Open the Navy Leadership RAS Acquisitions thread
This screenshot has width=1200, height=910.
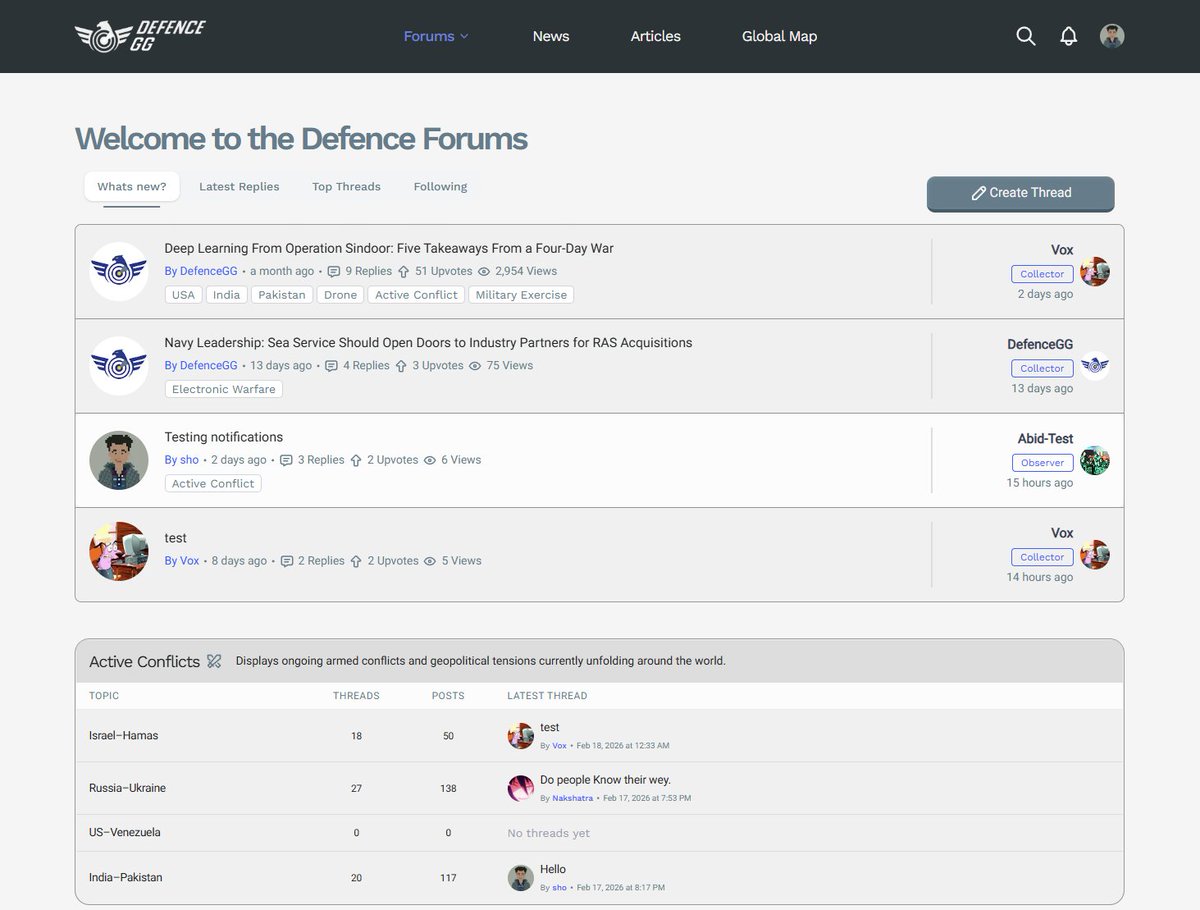428,342
